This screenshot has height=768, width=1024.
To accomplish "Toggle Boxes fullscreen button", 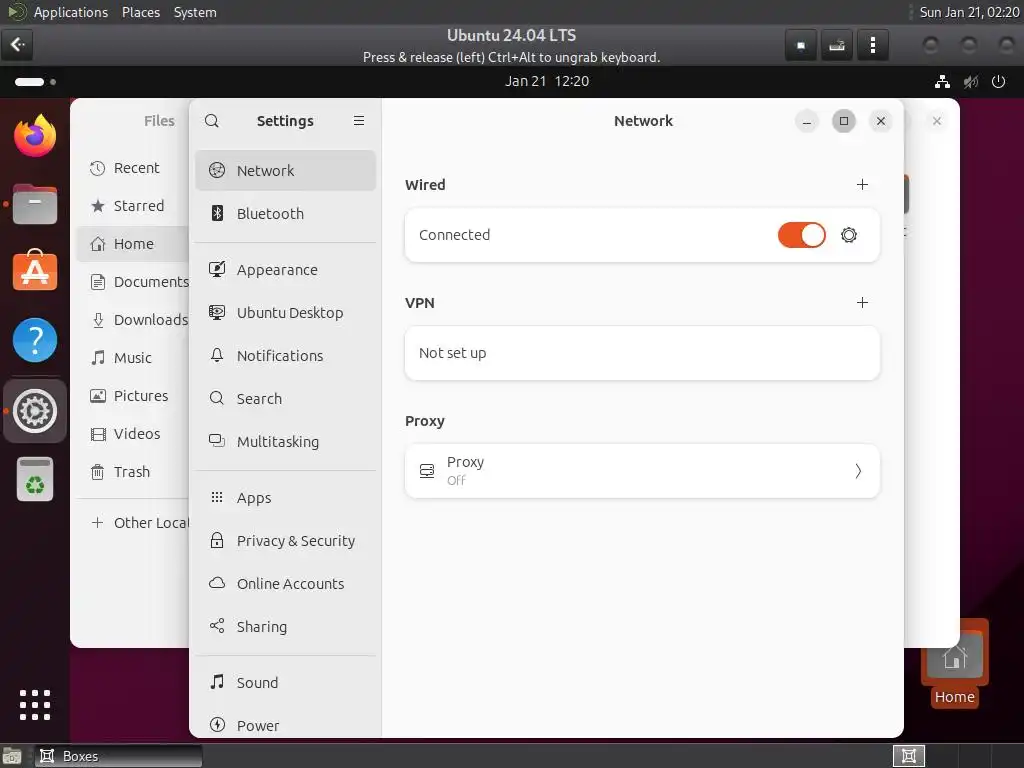I will (801, 45).
